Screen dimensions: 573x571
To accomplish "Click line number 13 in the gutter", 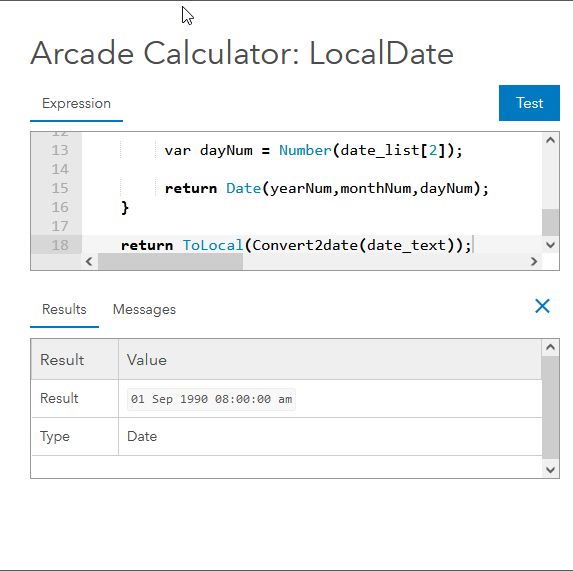I will (60, 150).
